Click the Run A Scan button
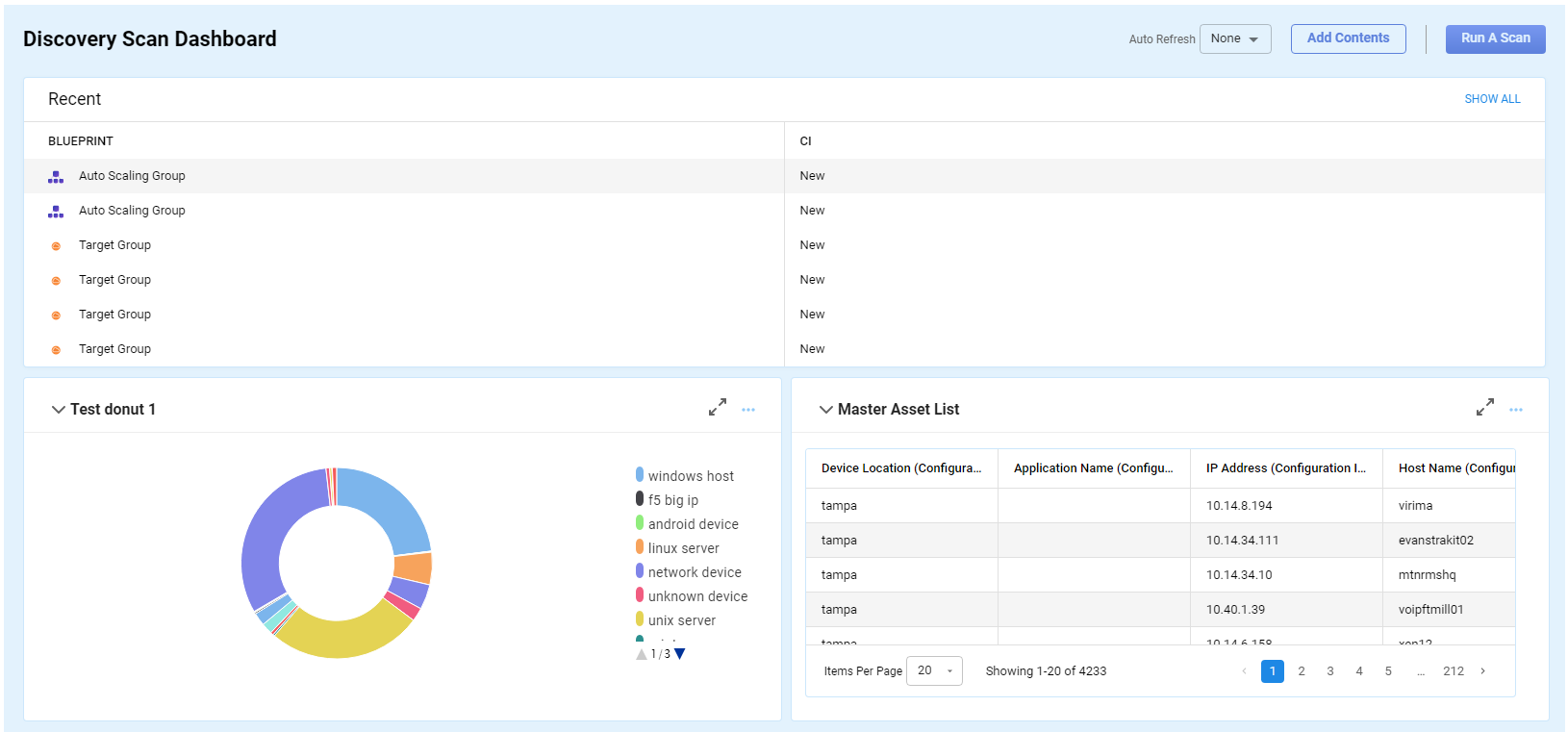 click(1495, 38)
